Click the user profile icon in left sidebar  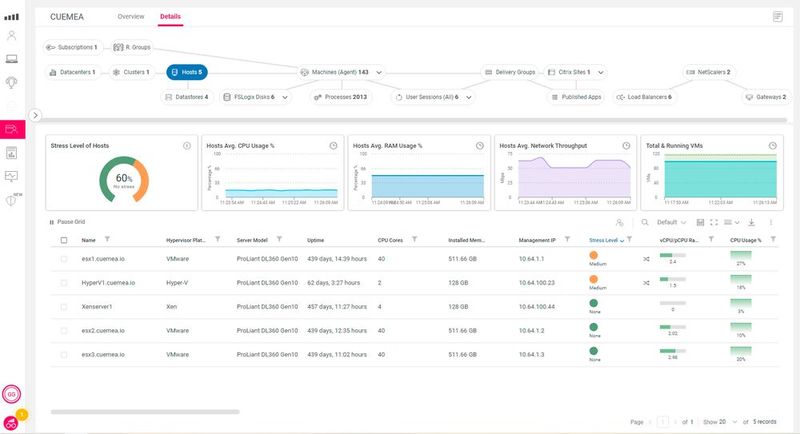(x=13, y=36)
